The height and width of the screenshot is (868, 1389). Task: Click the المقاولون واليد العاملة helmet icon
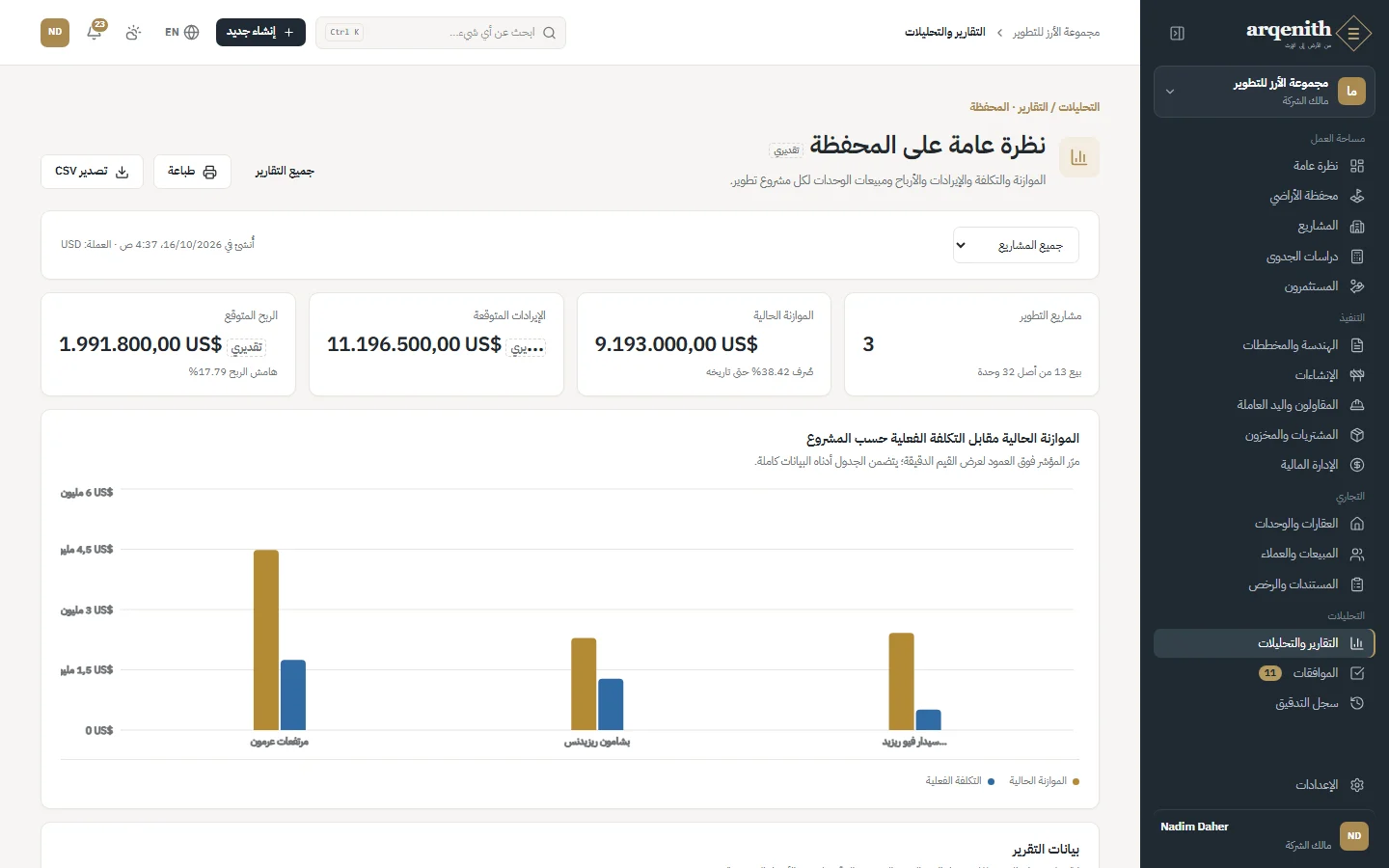pos(1357,405)
